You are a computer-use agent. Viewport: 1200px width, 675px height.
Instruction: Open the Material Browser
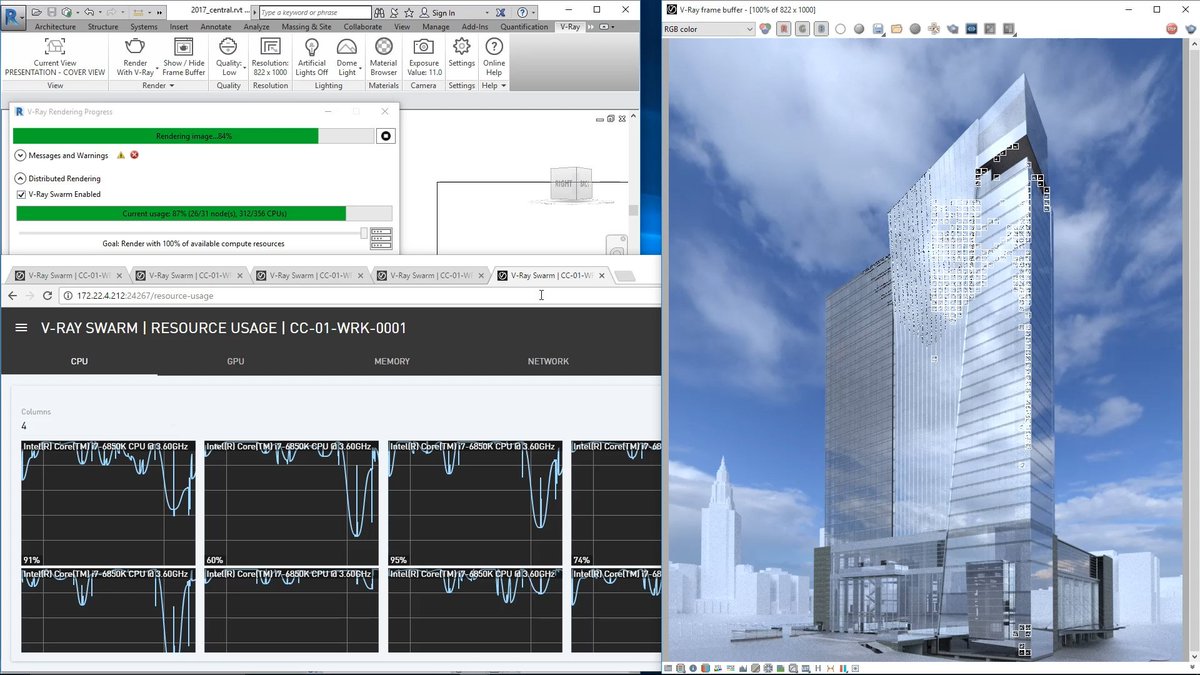[383, 57]
